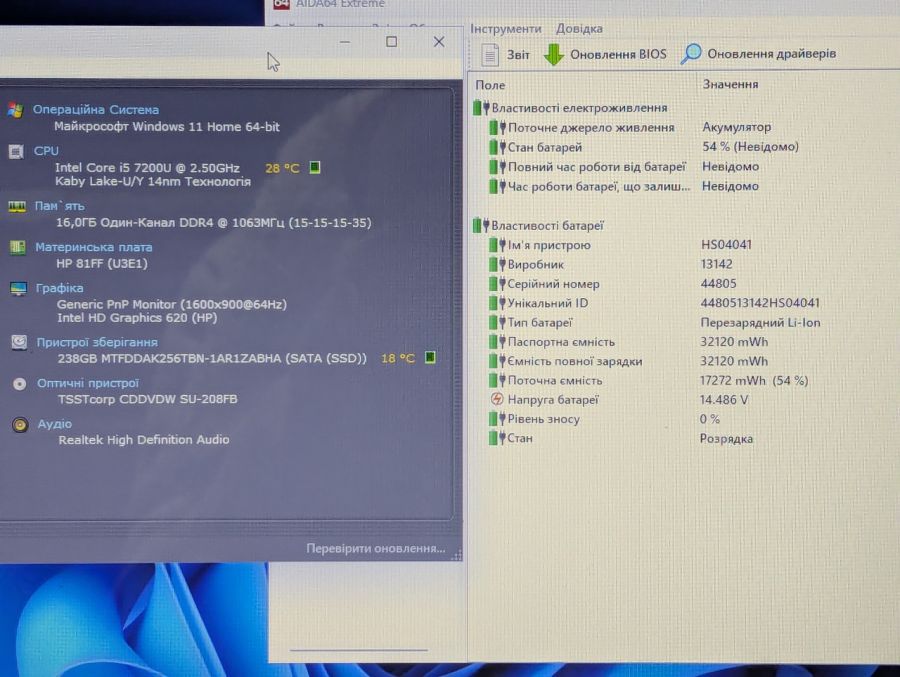The image size is (900, 677).
Task: Click the AIDA64 Extreme title bar icon
Action: pos(281,4)
